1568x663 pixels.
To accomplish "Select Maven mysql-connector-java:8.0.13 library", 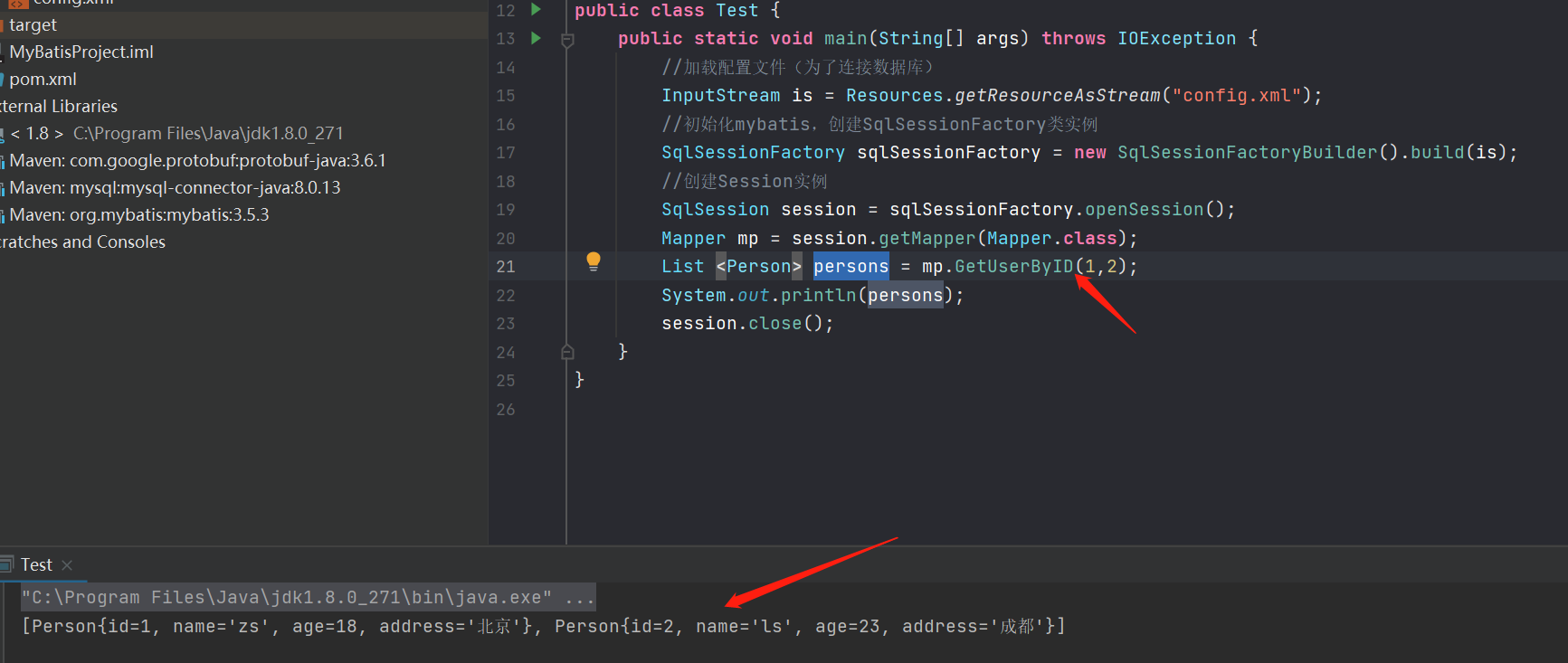I will click(175, 188).
